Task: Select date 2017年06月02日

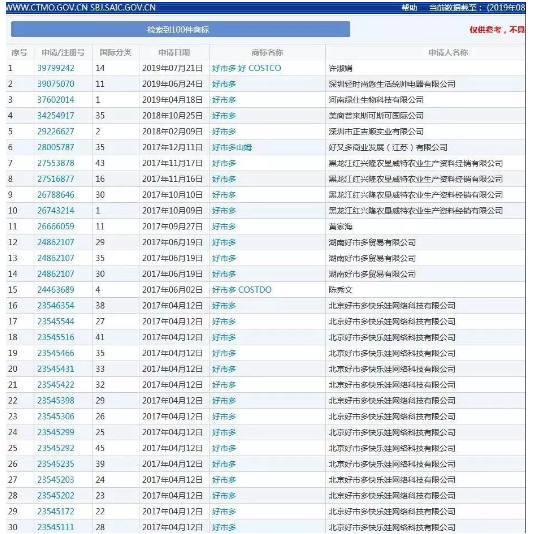Action: click(172, 290)
